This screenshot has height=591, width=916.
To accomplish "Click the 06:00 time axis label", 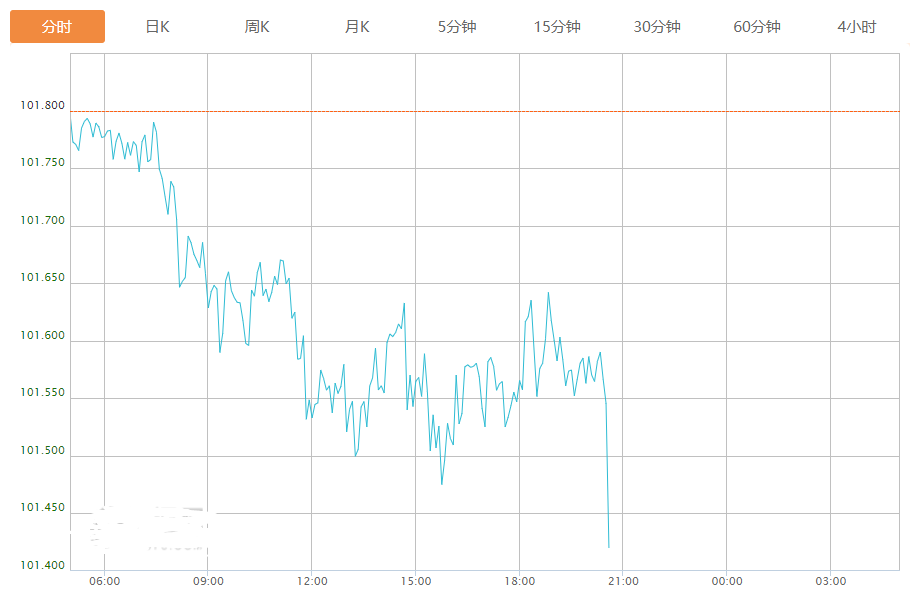I will [104, 581].
